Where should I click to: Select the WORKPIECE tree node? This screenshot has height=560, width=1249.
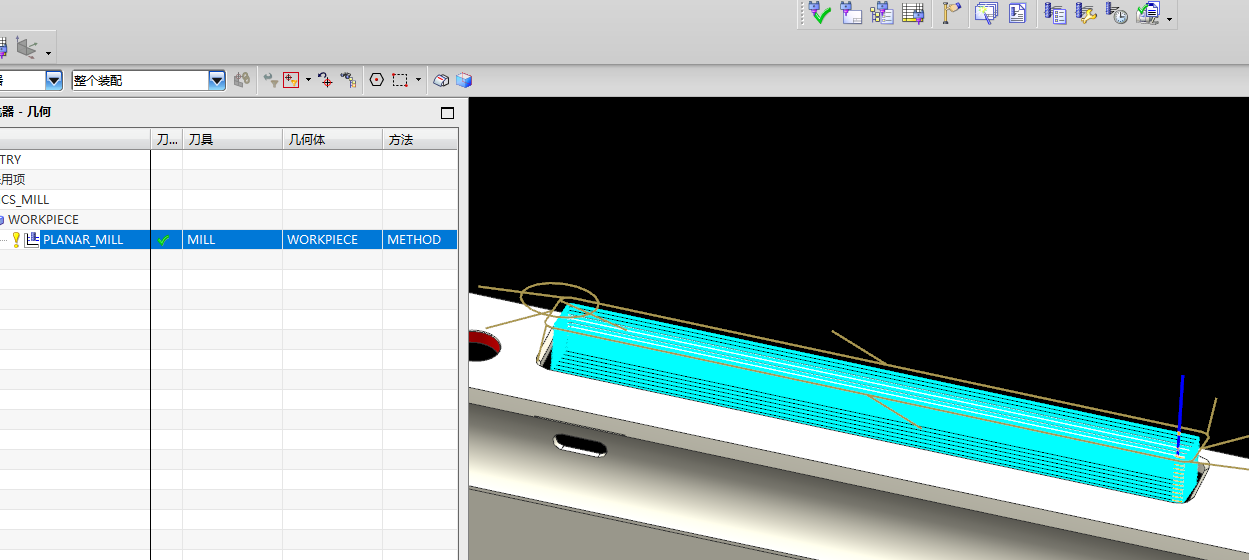(43, 219)
